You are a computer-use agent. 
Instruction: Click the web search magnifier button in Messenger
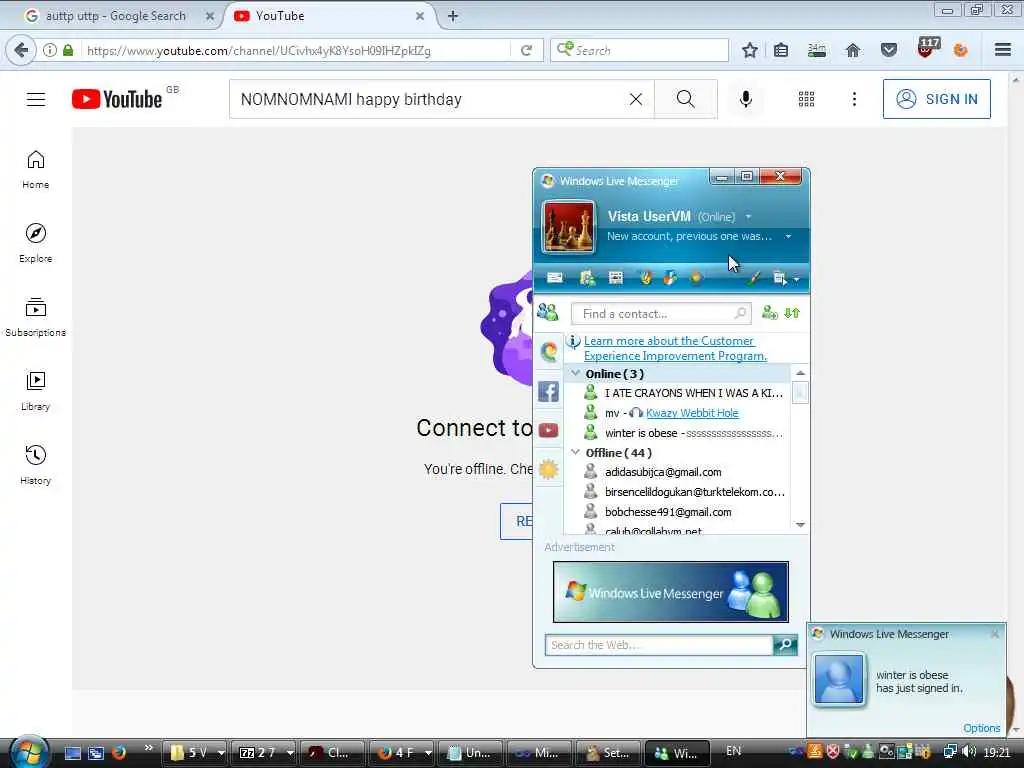785,645
